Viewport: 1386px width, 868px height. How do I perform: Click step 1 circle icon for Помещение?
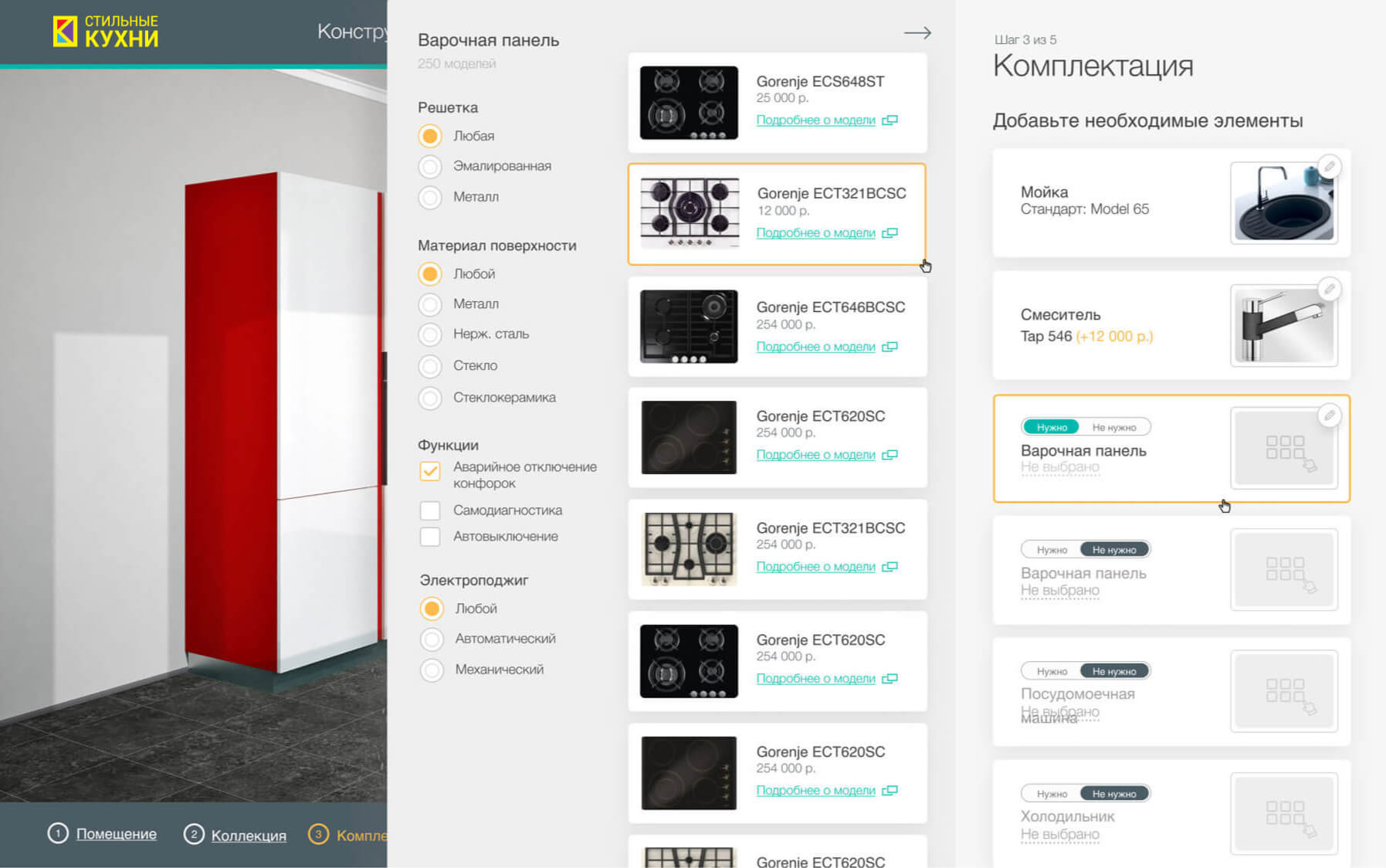58,834
